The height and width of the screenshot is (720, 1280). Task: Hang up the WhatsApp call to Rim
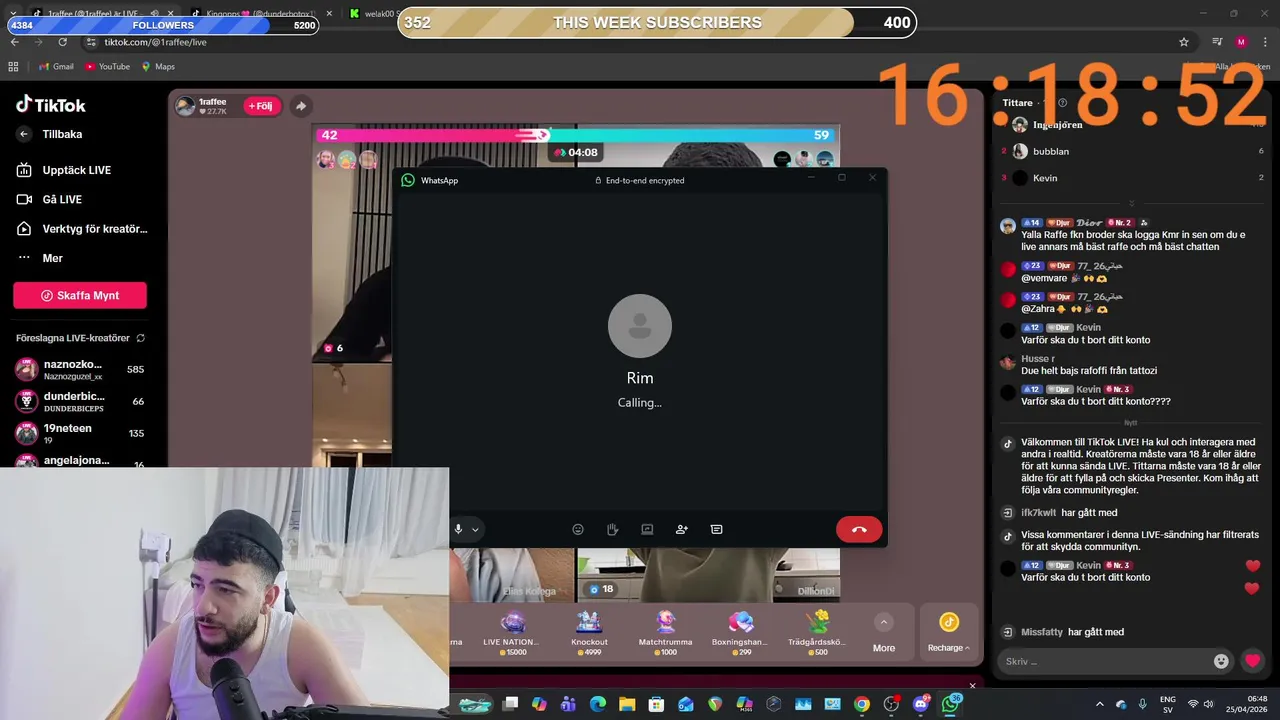pos(859,529)
